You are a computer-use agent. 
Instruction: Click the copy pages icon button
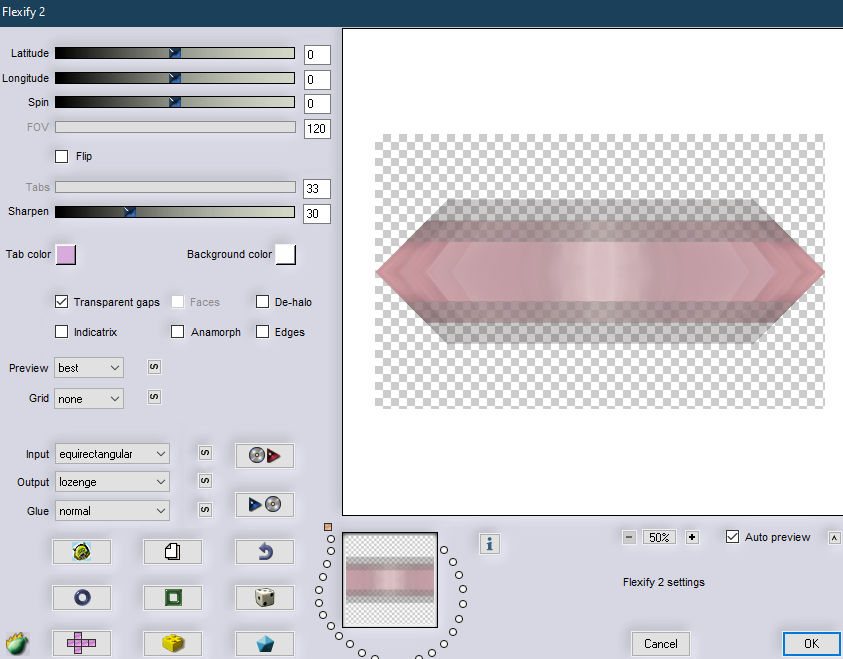click(x=173, y=551)
